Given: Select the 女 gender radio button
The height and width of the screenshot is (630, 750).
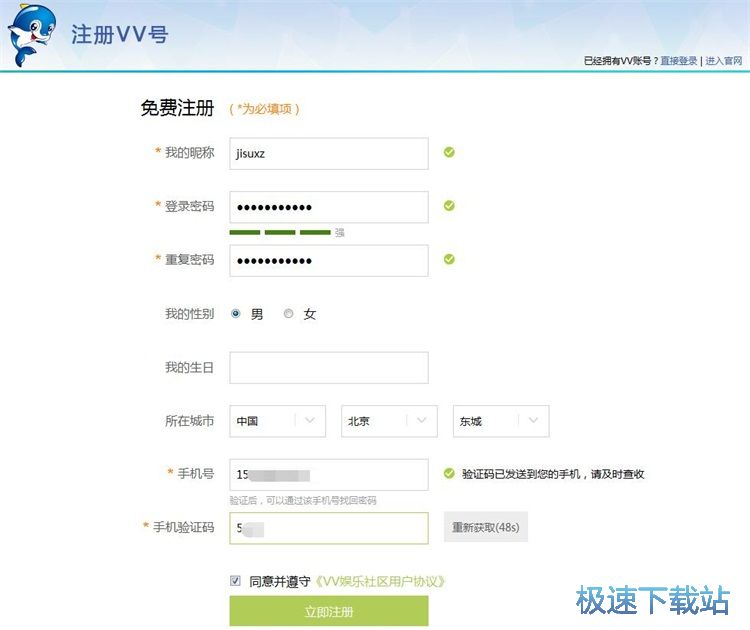Looking at the screenshot, I should 288,314.
